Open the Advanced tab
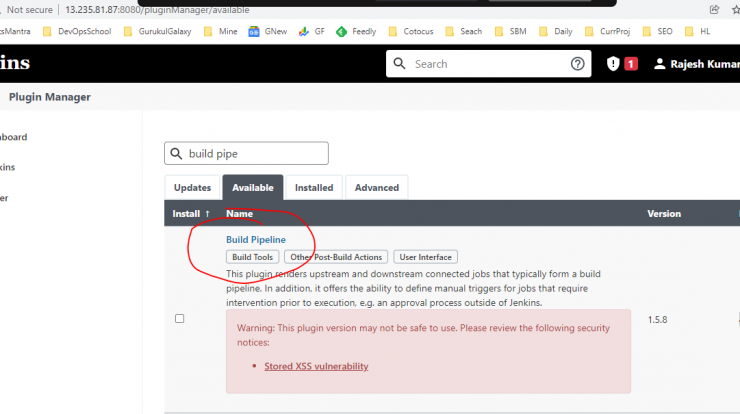 (x=377, y=187)
